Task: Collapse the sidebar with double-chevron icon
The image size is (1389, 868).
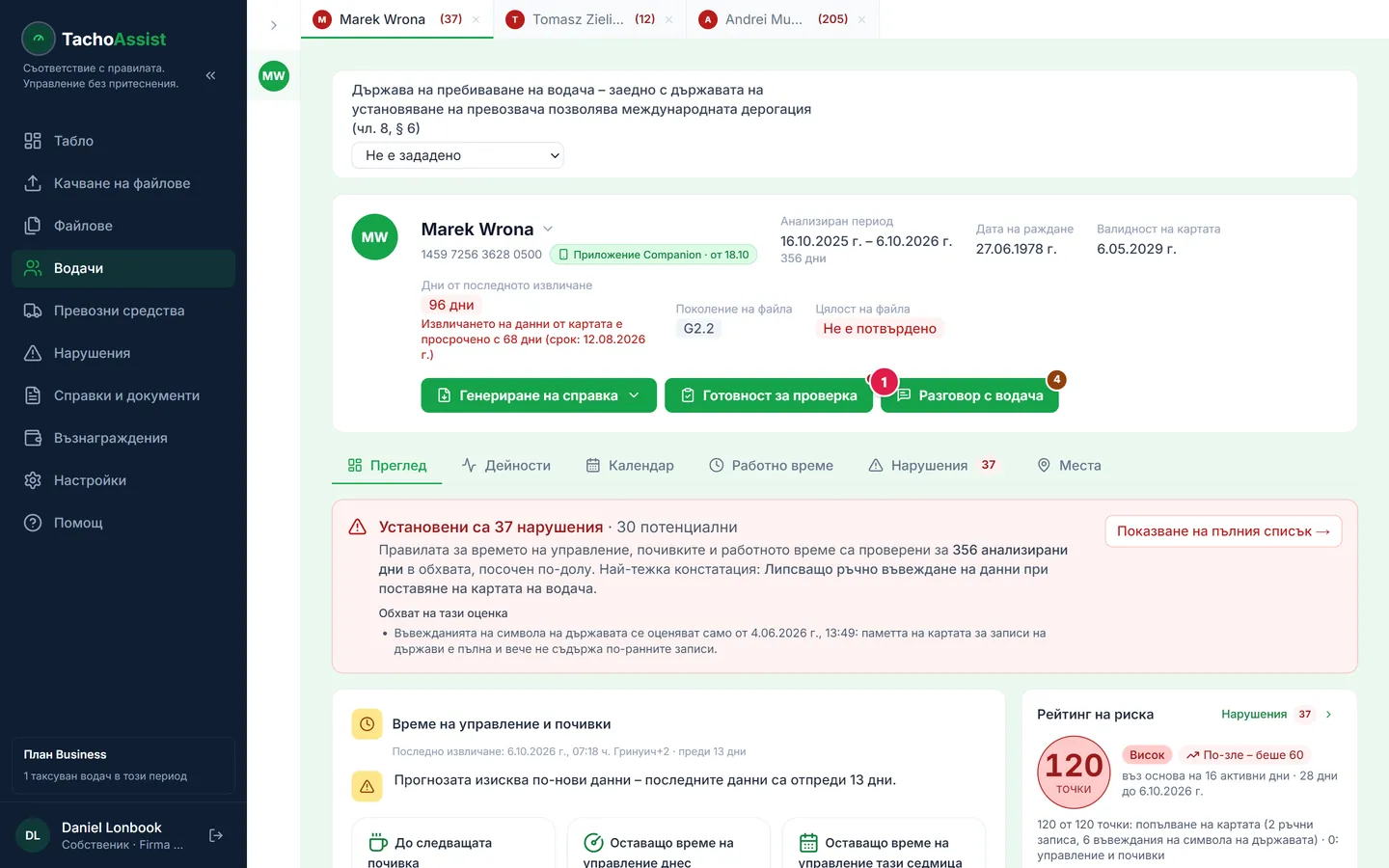Action: coord(210,75)
